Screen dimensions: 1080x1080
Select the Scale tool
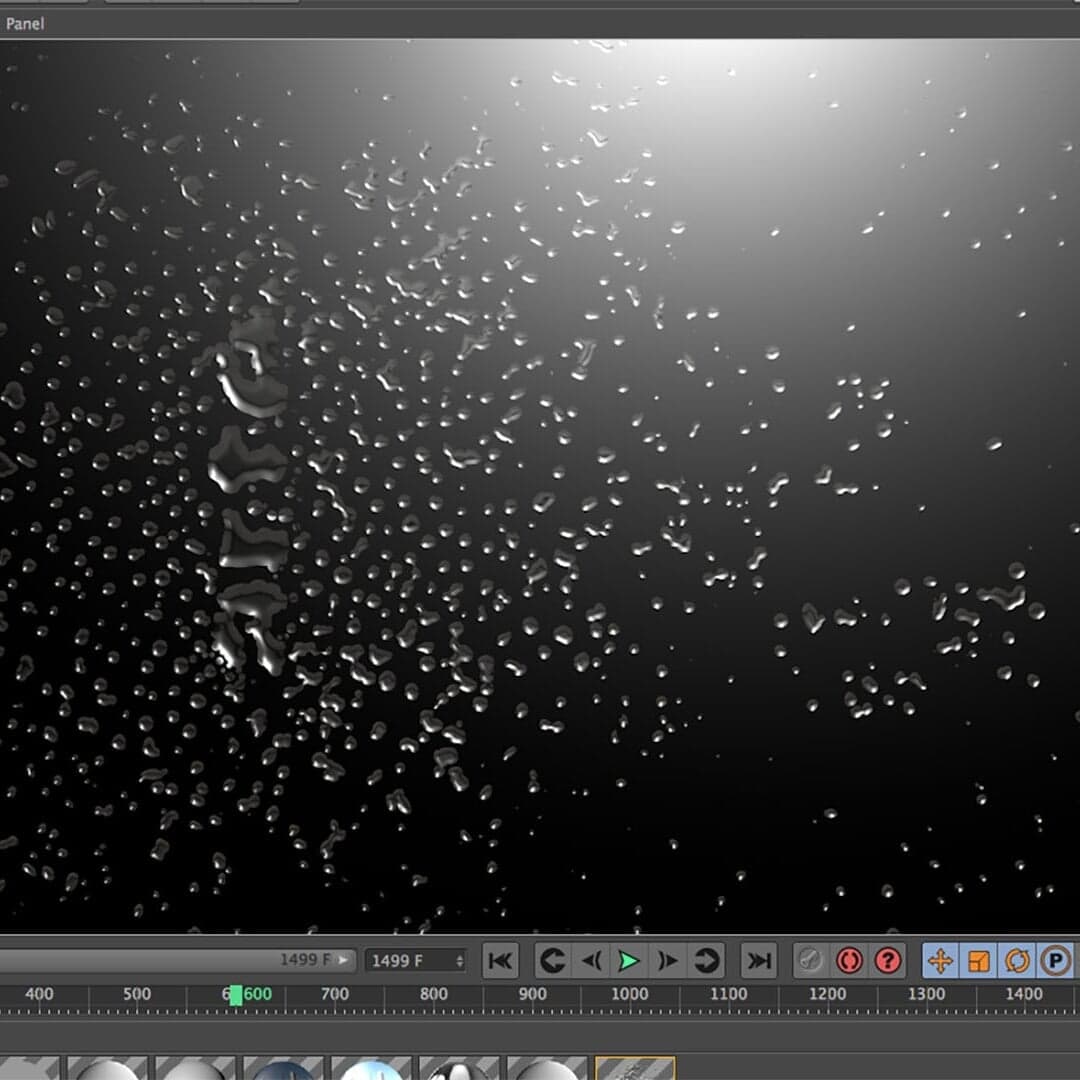click(978, 961)
